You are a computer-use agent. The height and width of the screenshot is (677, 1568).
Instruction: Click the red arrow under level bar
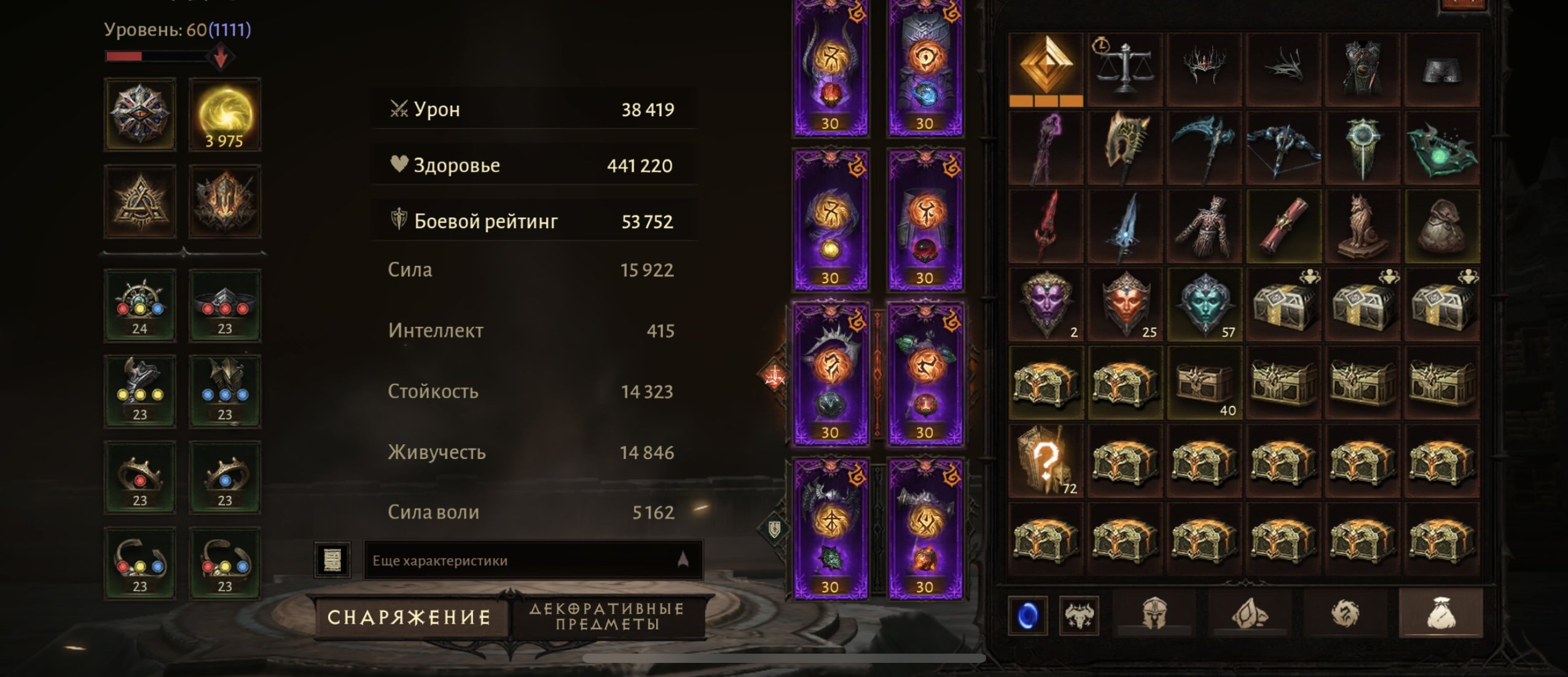coord(221,57)
